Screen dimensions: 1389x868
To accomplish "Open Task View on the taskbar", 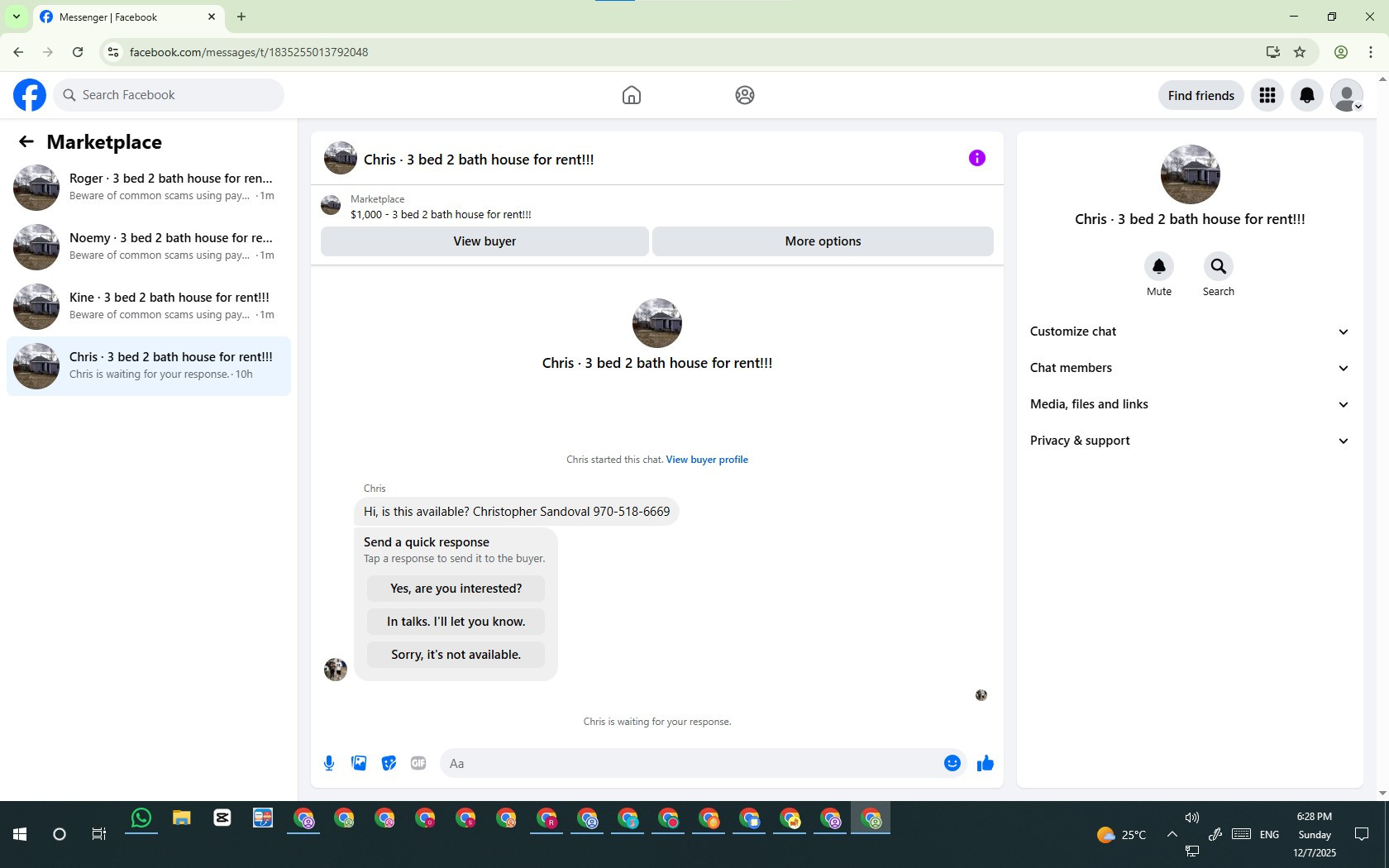I will tap(99, 834).
